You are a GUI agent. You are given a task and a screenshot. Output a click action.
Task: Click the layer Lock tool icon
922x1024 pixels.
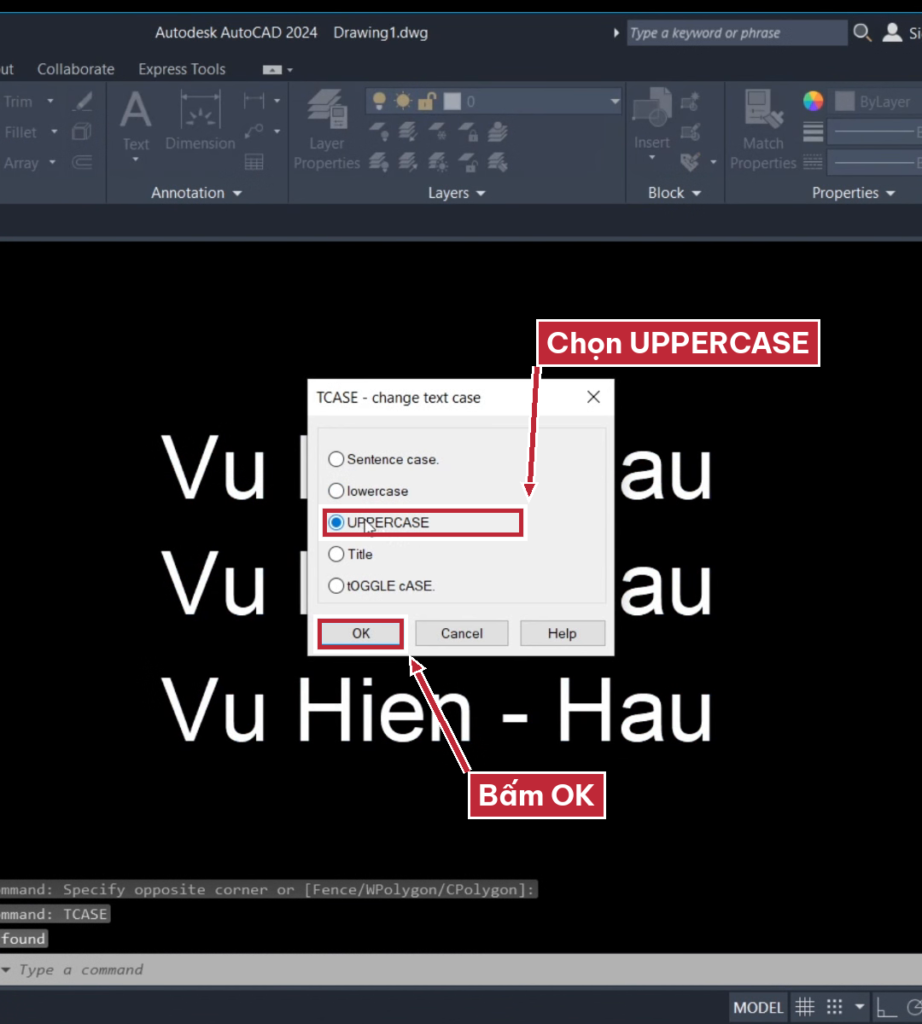coord(468,131)
